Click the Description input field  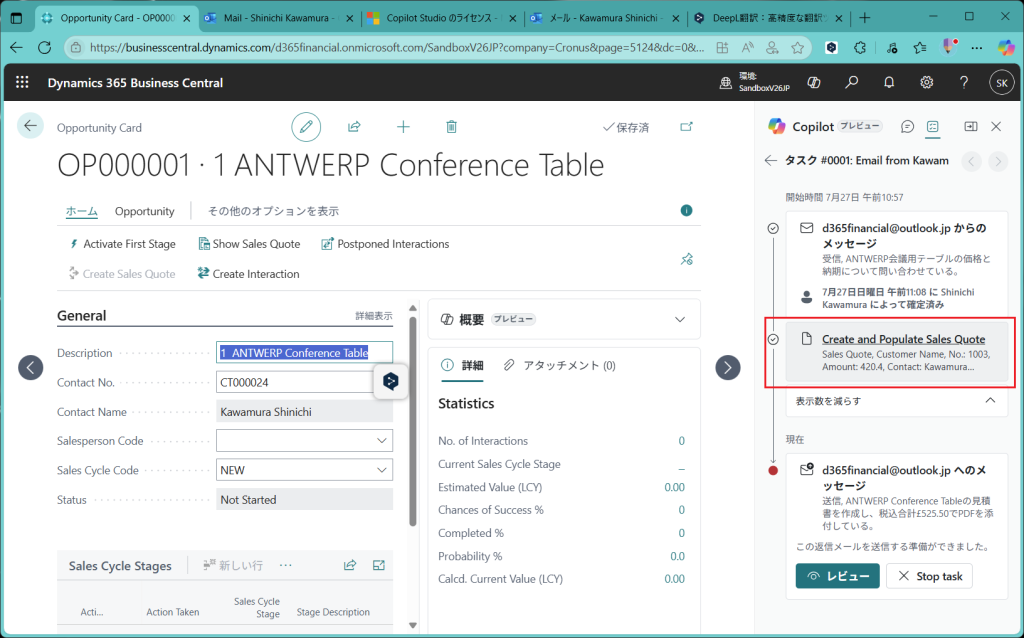pos(304,353)
